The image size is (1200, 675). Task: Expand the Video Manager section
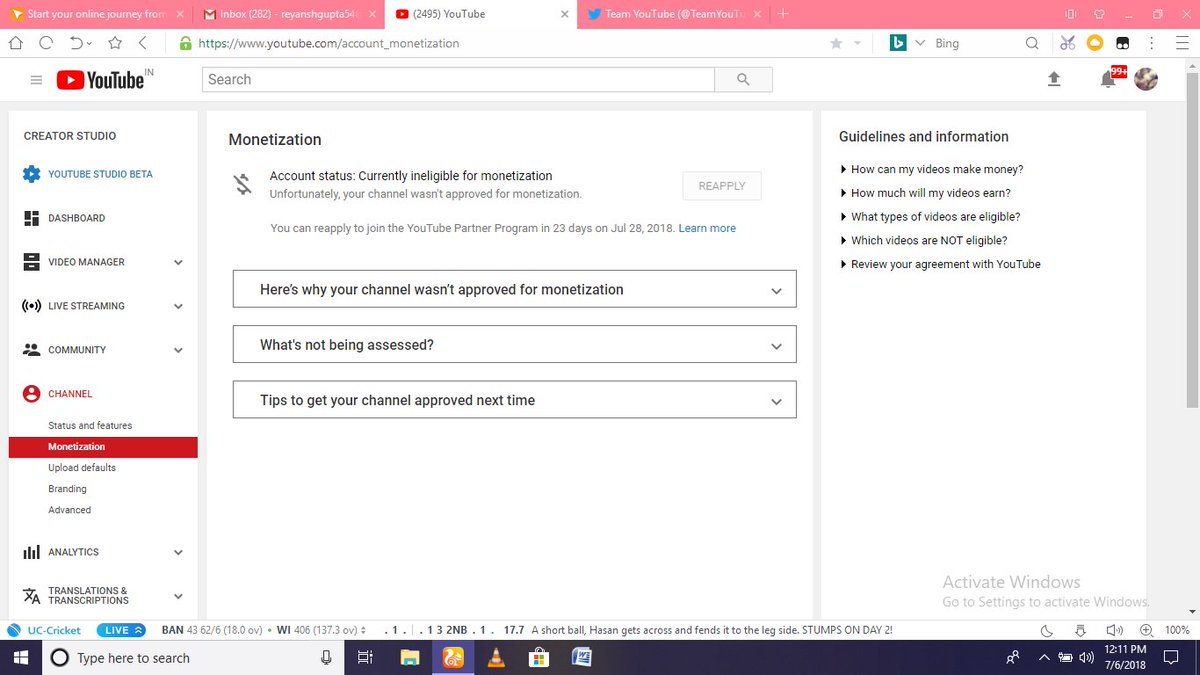pyautogui.click(x=178, y=263)
